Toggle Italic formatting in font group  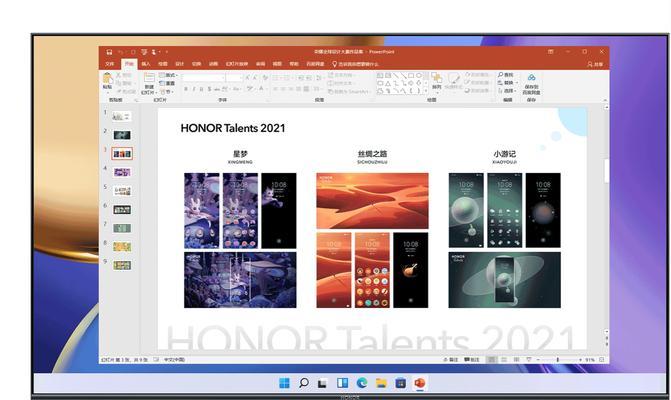point(193,89)
